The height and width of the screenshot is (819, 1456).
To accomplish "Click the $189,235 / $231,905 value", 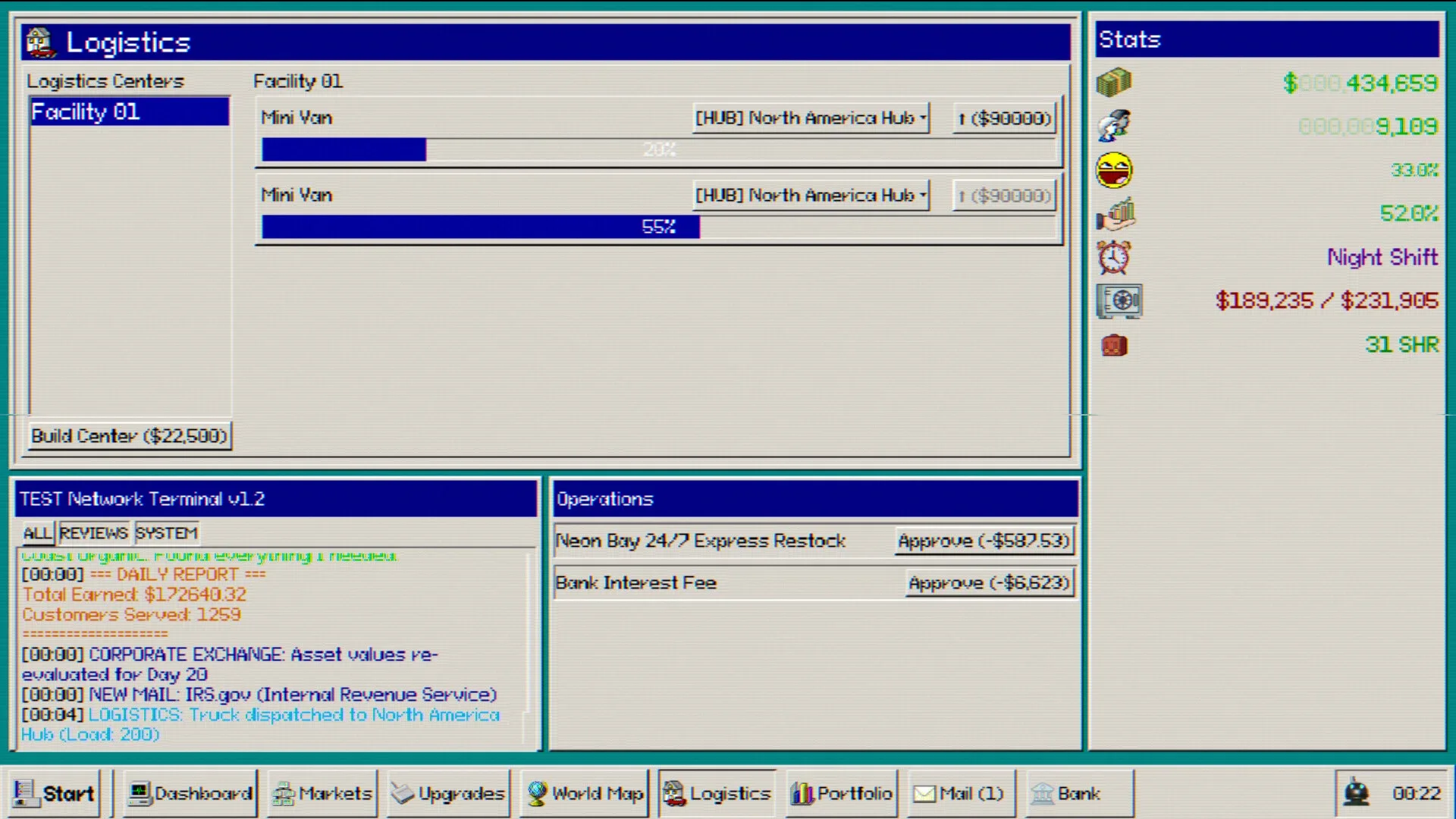I will click(x=1327, y=301).
